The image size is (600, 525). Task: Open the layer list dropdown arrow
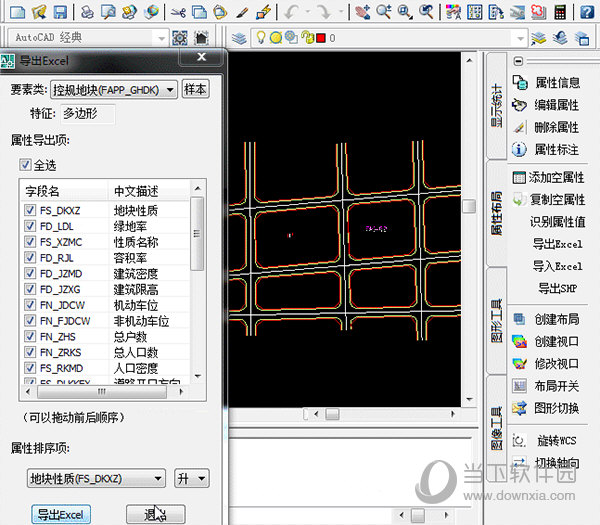[520, 38]
